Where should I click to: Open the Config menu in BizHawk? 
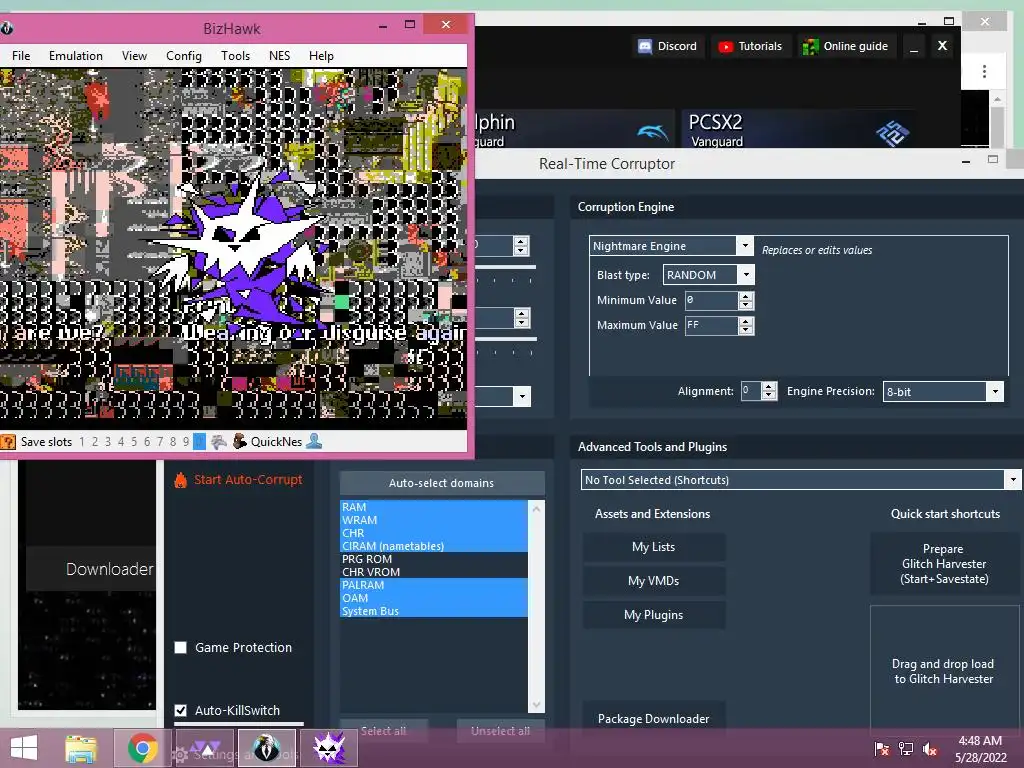coord(184,56)
